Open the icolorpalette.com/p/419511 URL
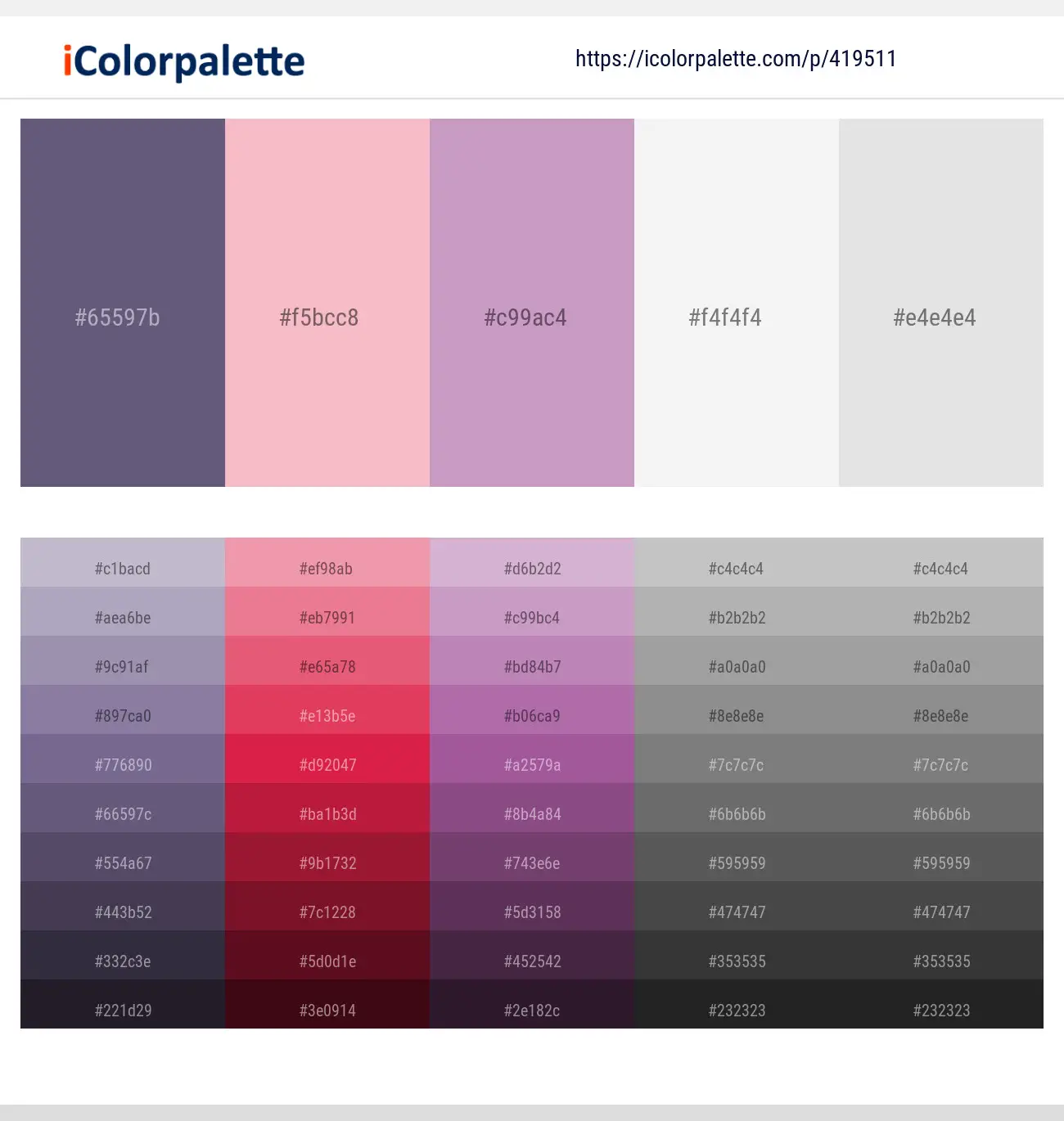The width and height of the screenshot is (1064, 1121). (736, 59)
